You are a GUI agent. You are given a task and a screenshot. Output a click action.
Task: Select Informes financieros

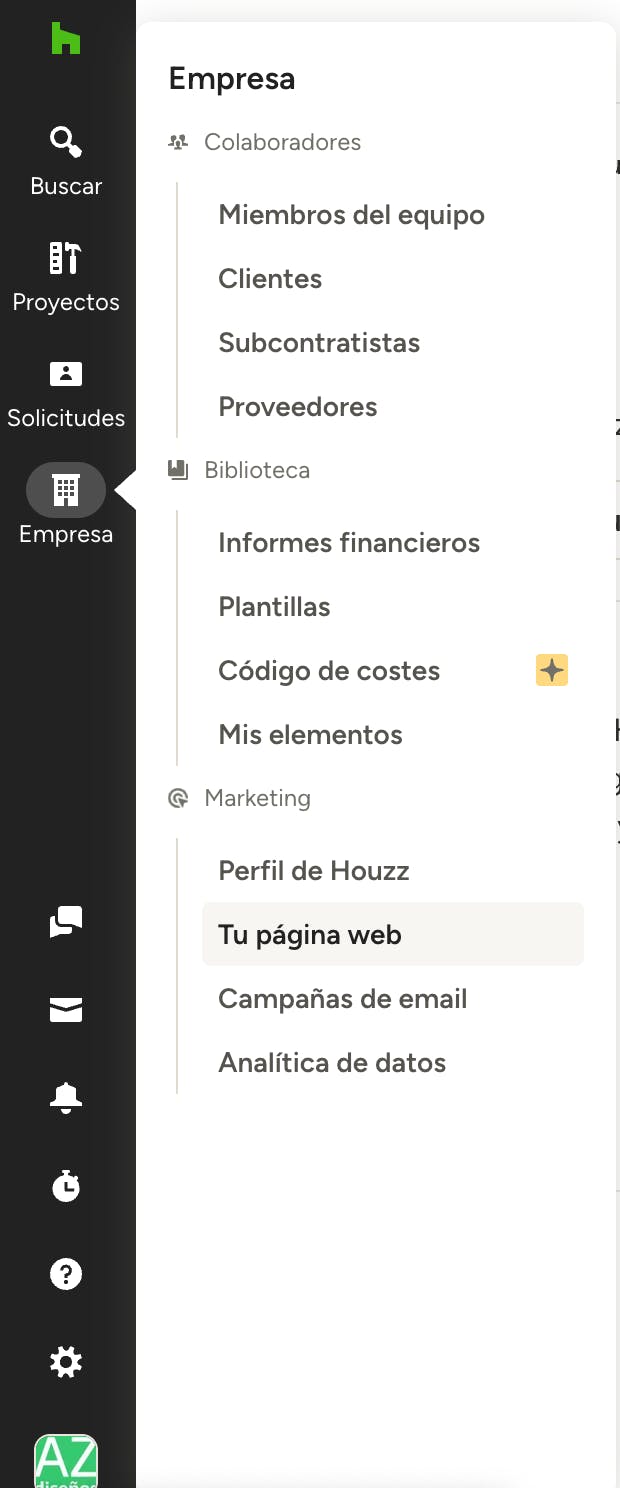(x=349, y=543)
